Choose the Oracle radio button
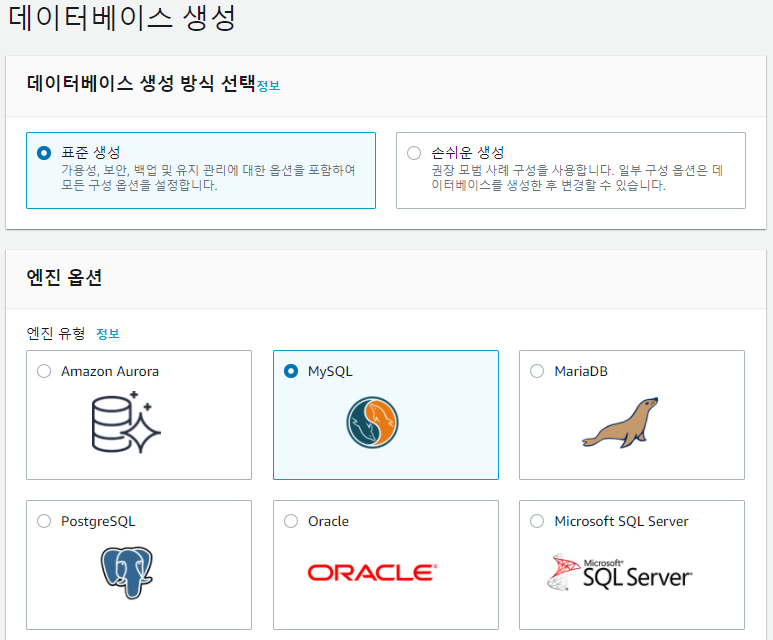Image resolution: width=773 pixels, height=640 pixels. coord(291,521)
